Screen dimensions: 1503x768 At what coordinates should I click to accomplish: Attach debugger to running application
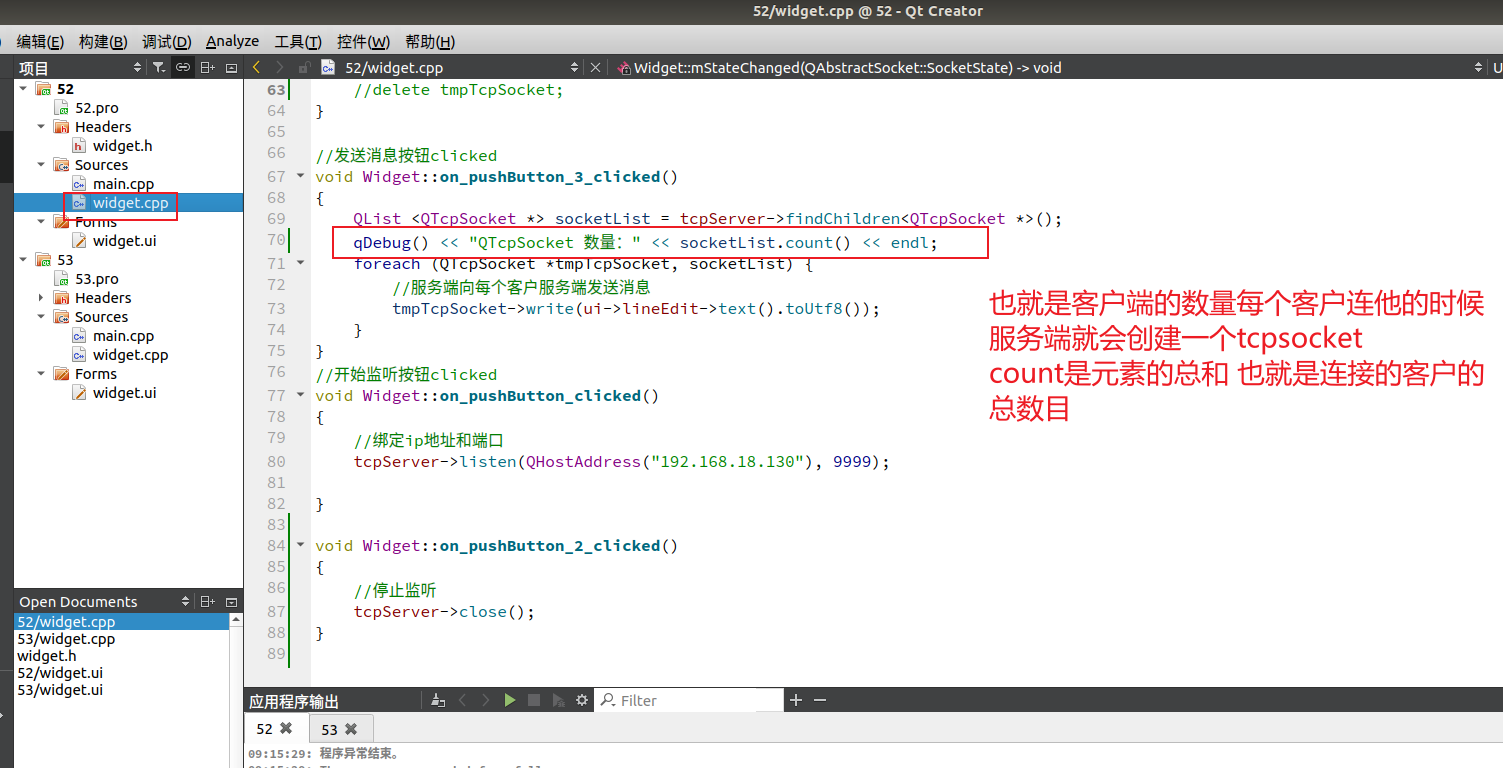click(558, 700)
